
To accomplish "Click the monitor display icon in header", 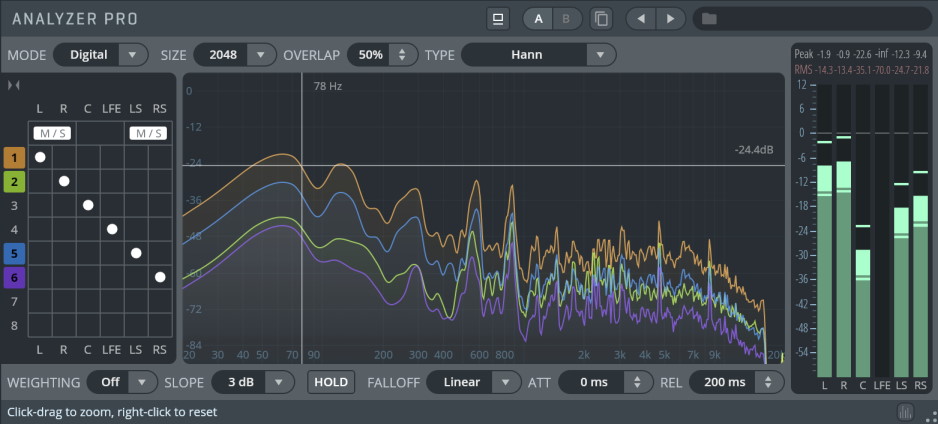I will point(497,19).
